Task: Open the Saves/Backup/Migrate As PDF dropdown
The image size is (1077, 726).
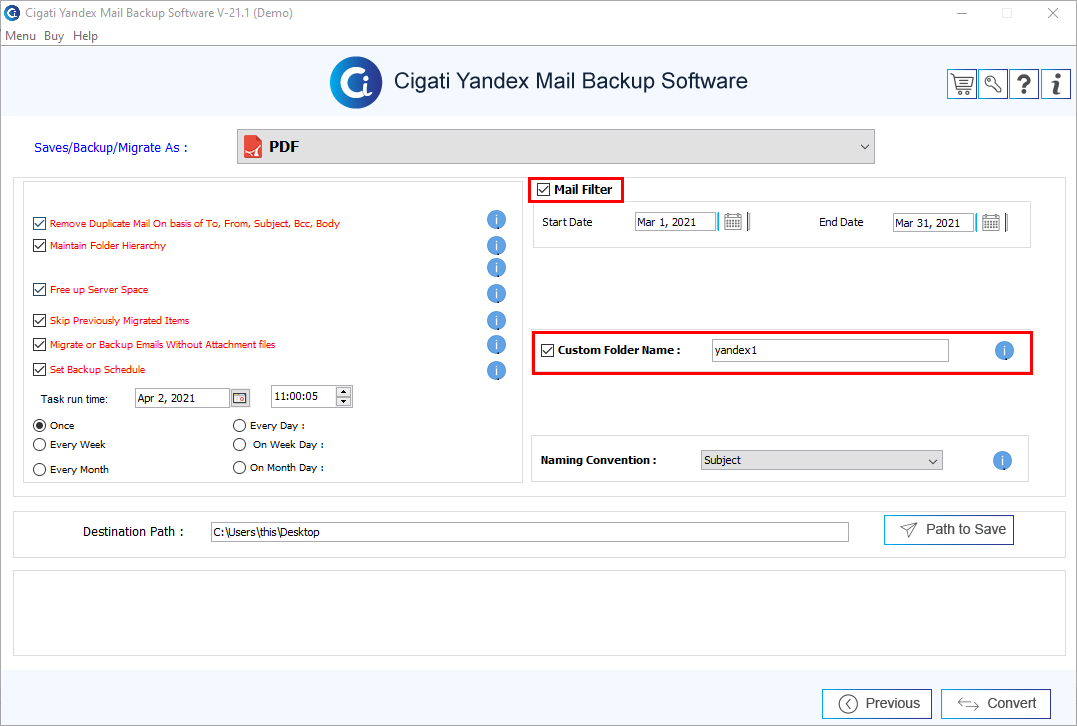Action: click(x=556, y=146)
